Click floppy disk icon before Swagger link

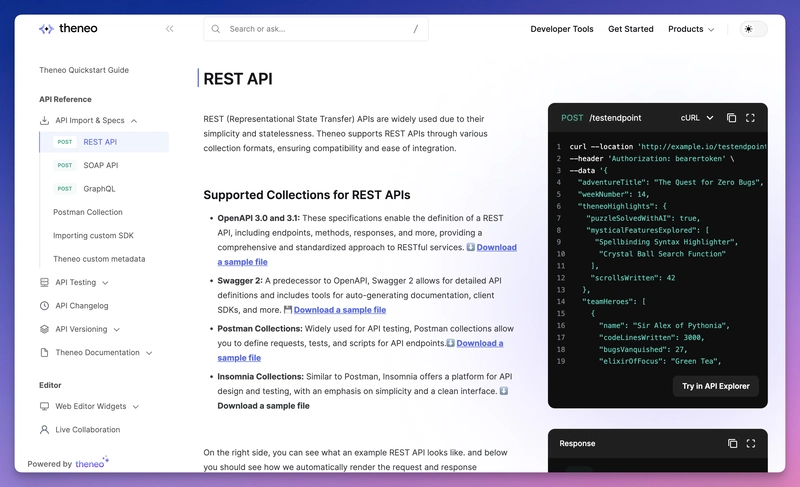(x=288, y=310)
